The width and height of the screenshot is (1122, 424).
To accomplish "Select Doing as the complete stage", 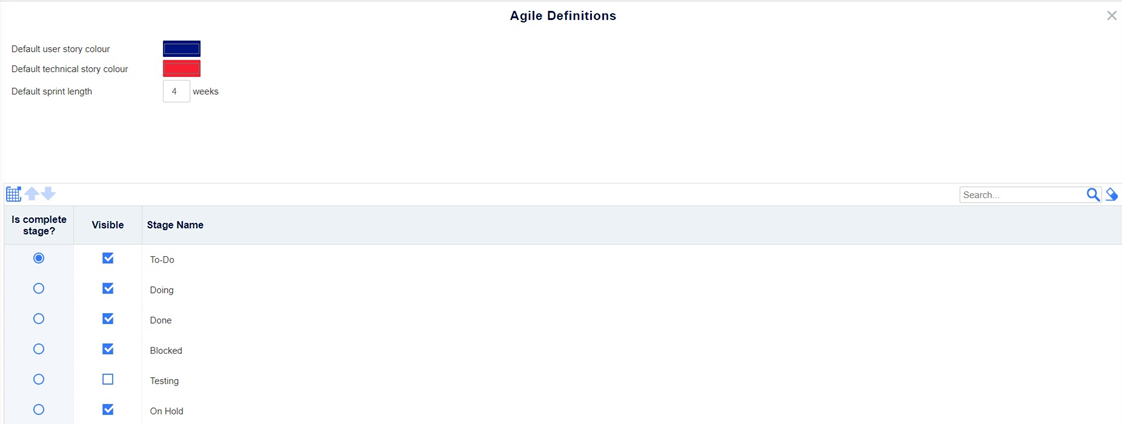I will click(x=39, y=288).
